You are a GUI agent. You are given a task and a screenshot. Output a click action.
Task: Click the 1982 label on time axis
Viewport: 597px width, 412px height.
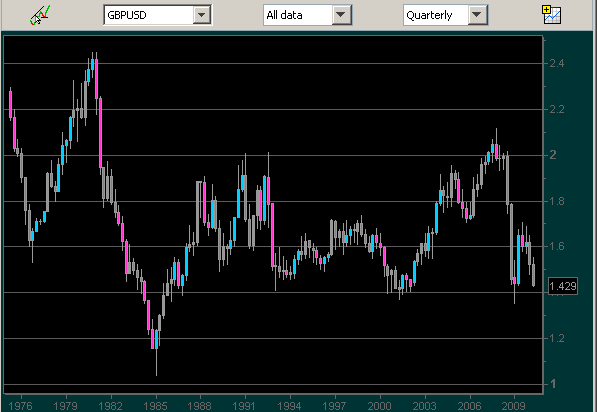click(110, 406)
